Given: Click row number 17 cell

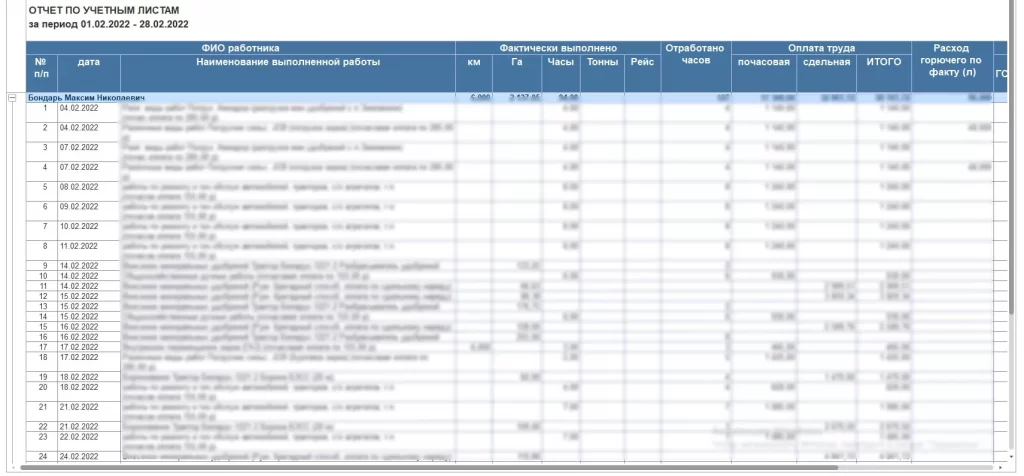Looking at the screenshot, I should click(42, 347).
